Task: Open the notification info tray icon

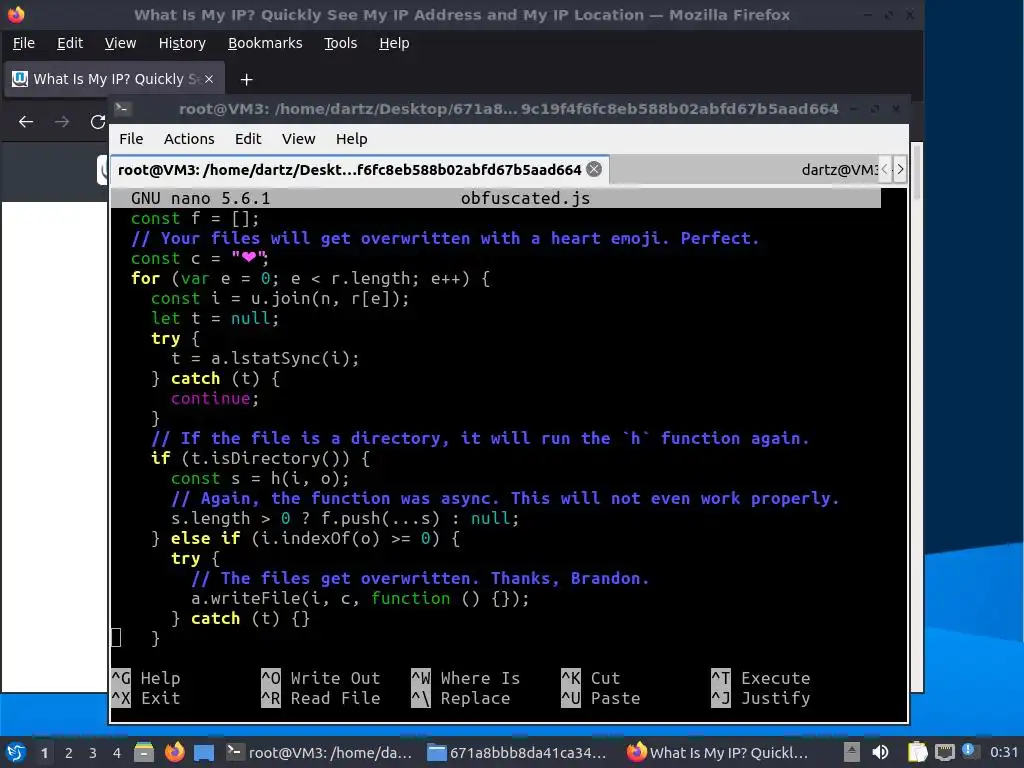Action: [968, 751]
